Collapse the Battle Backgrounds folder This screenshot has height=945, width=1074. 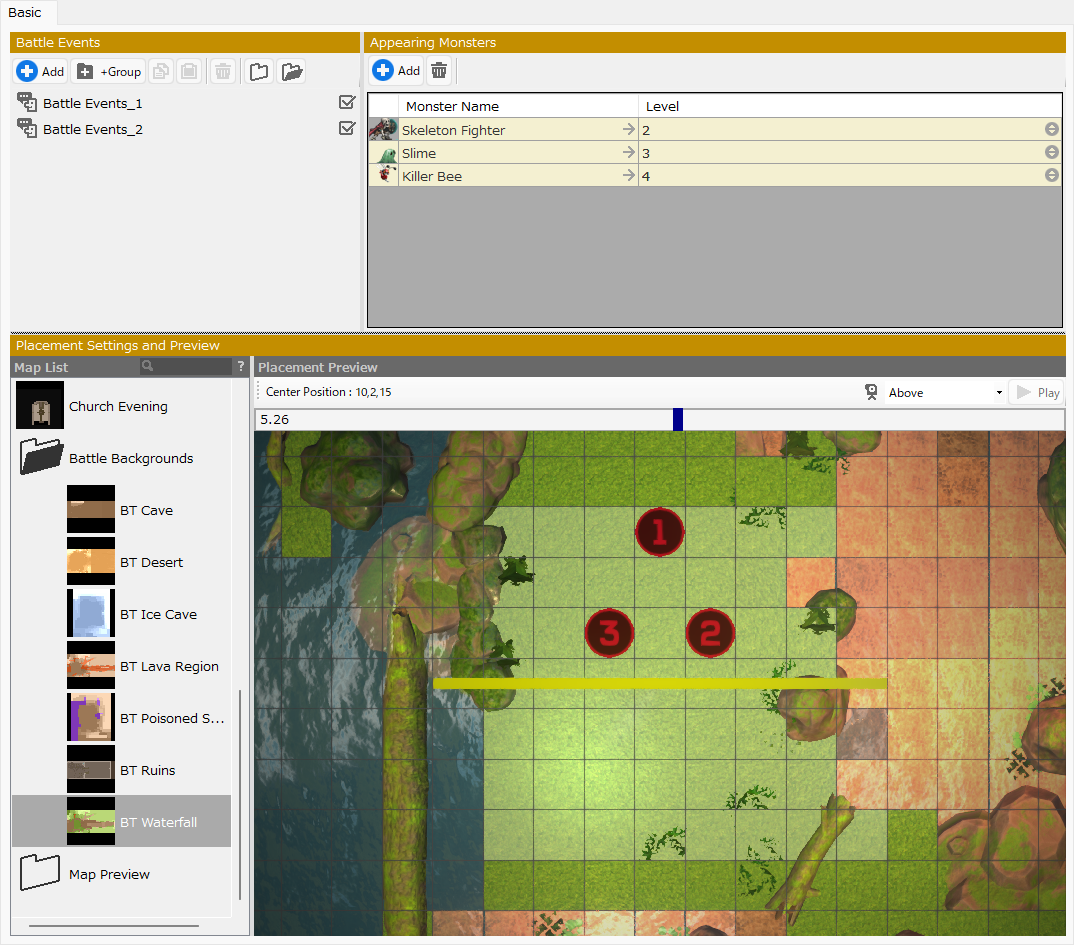pos(42,458)
